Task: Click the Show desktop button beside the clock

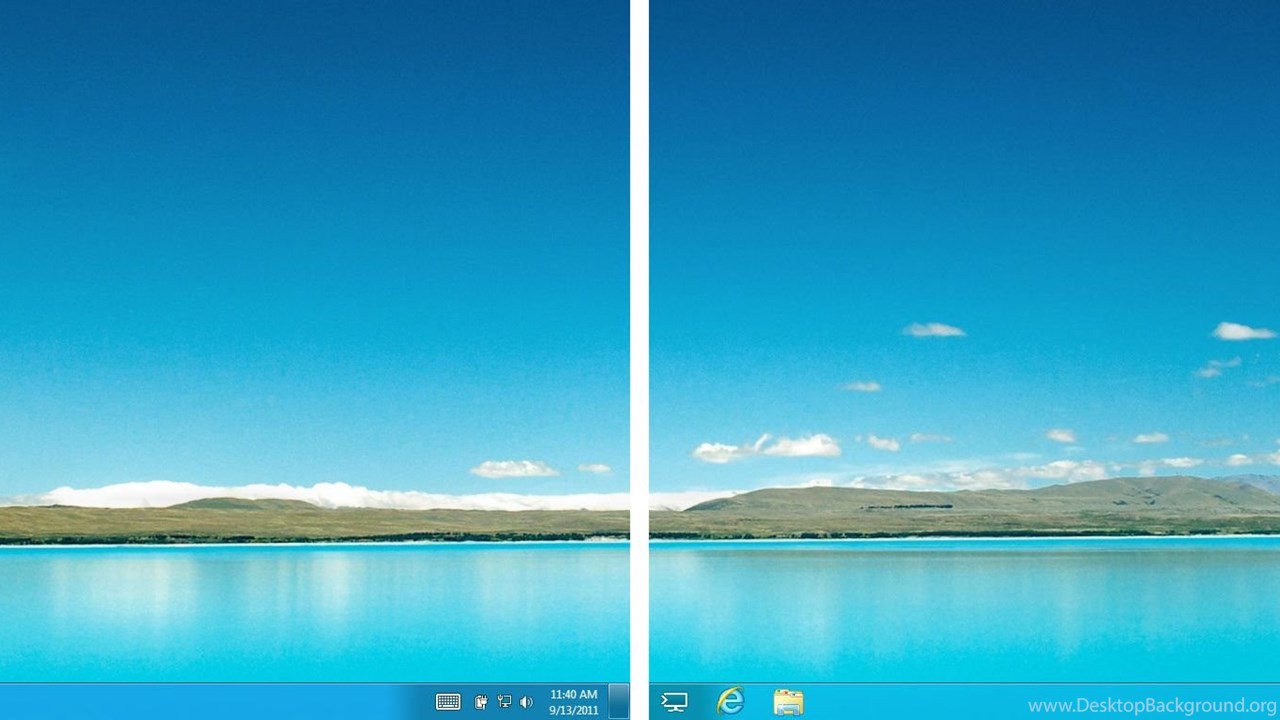Action: pos(619,702)
